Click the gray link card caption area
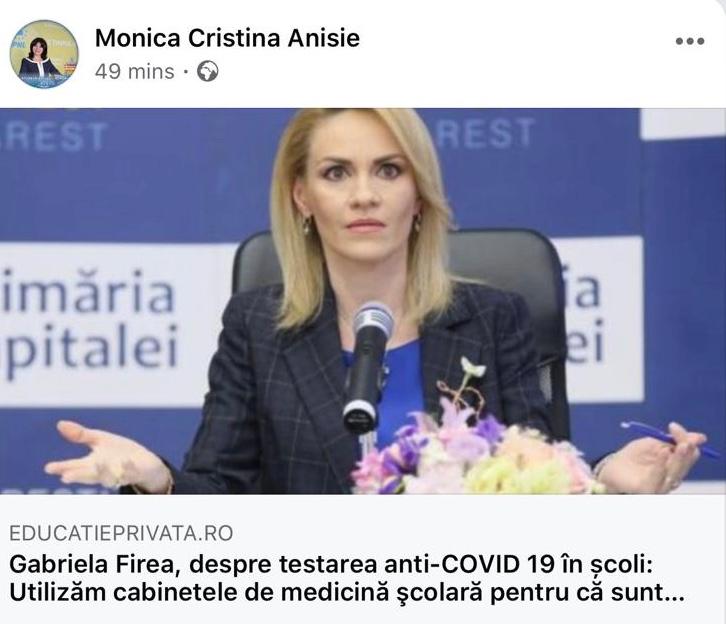 363,559
